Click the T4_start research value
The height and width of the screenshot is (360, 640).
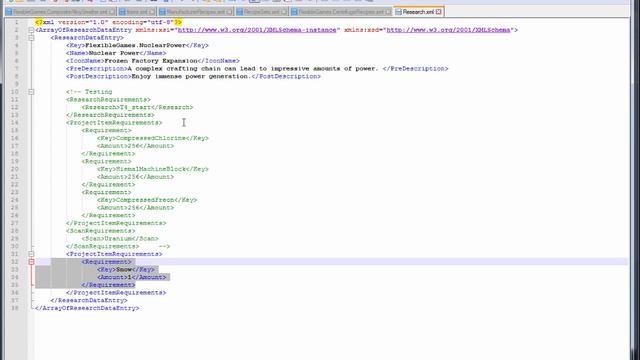136,107
